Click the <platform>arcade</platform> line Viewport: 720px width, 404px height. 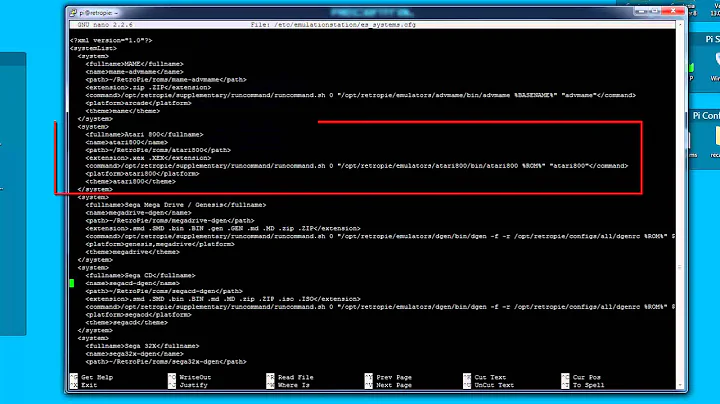[x=138, y=103]
